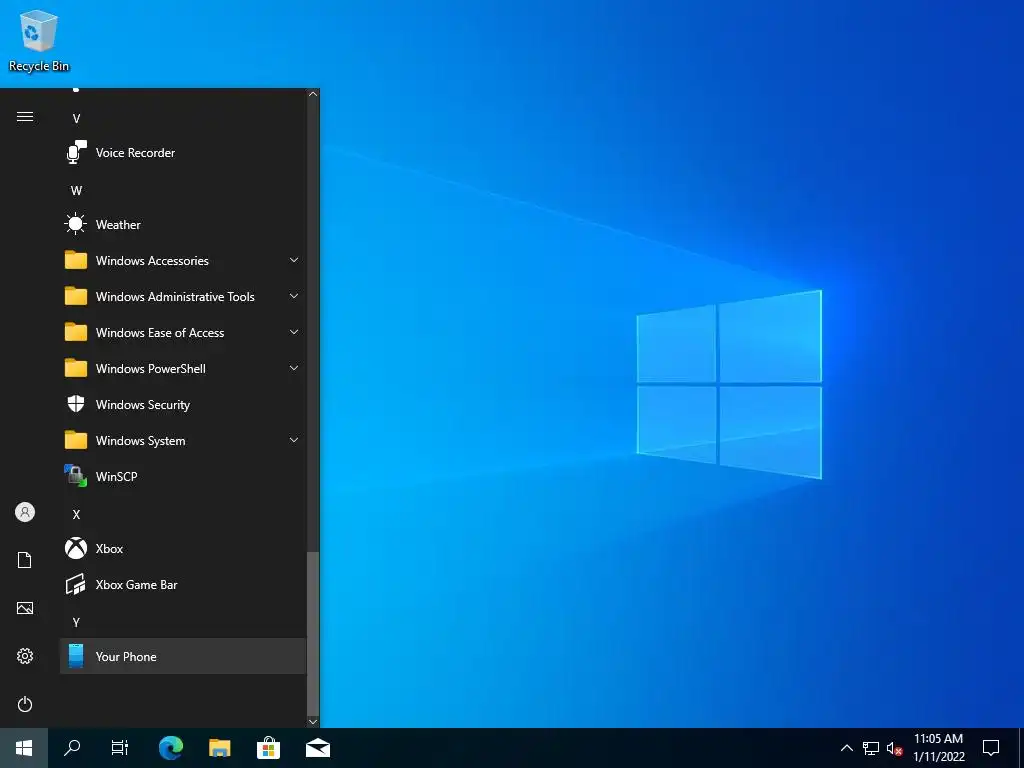
Task: Open taskbar Search magnifier
Action: pyautogui.click(x=72, y=748)
